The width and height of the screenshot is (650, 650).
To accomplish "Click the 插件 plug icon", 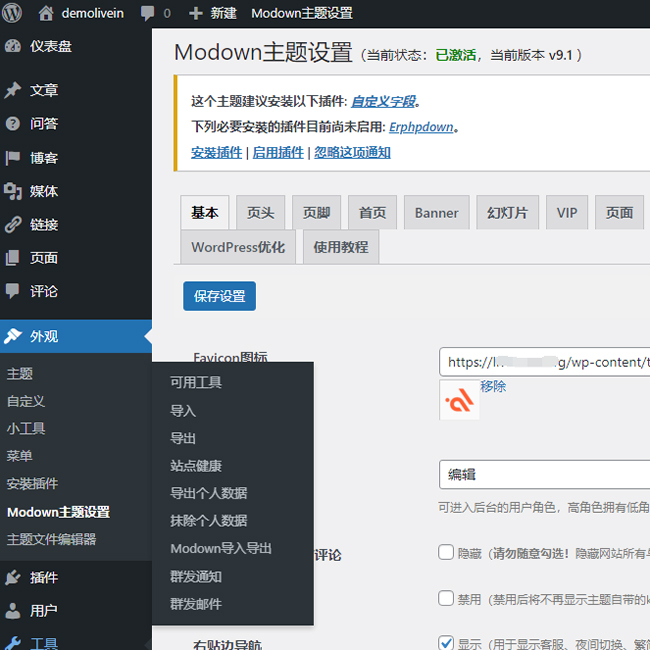I will pos(13,577).
